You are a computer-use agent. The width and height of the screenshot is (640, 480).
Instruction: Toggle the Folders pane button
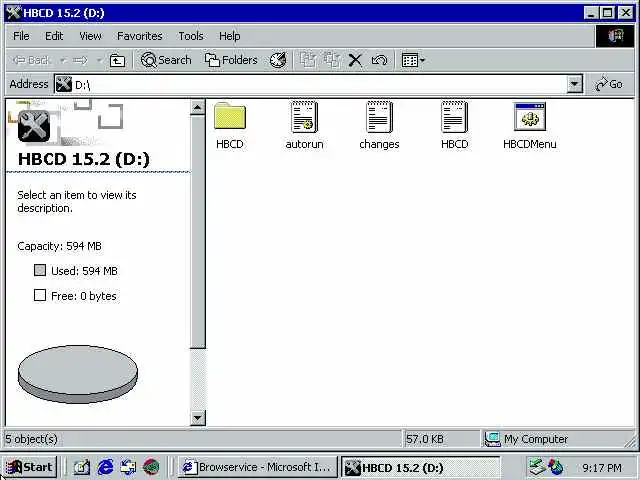(231, 60)
